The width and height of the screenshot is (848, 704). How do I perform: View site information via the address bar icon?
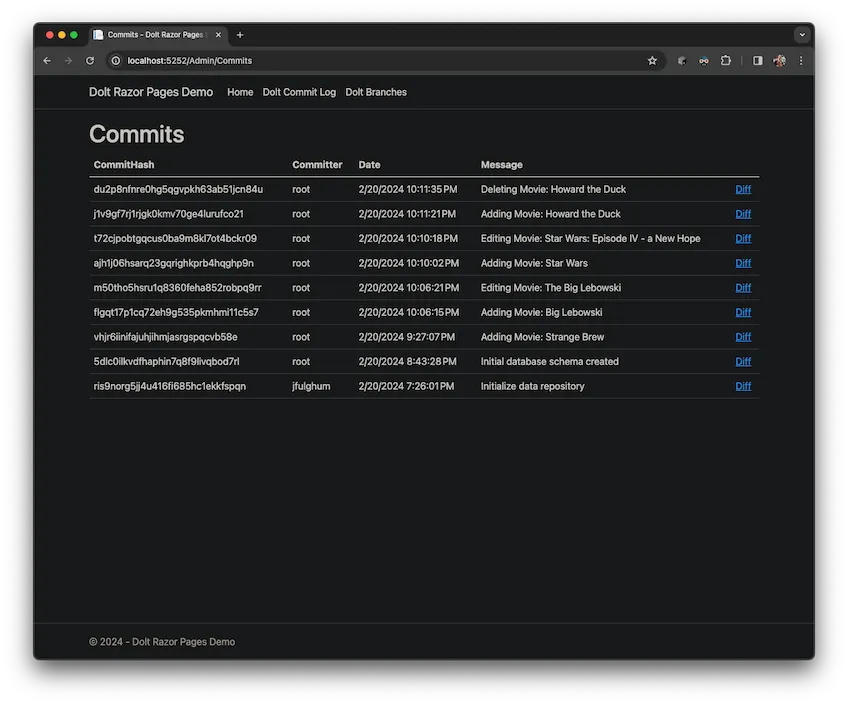pos(114,60)
